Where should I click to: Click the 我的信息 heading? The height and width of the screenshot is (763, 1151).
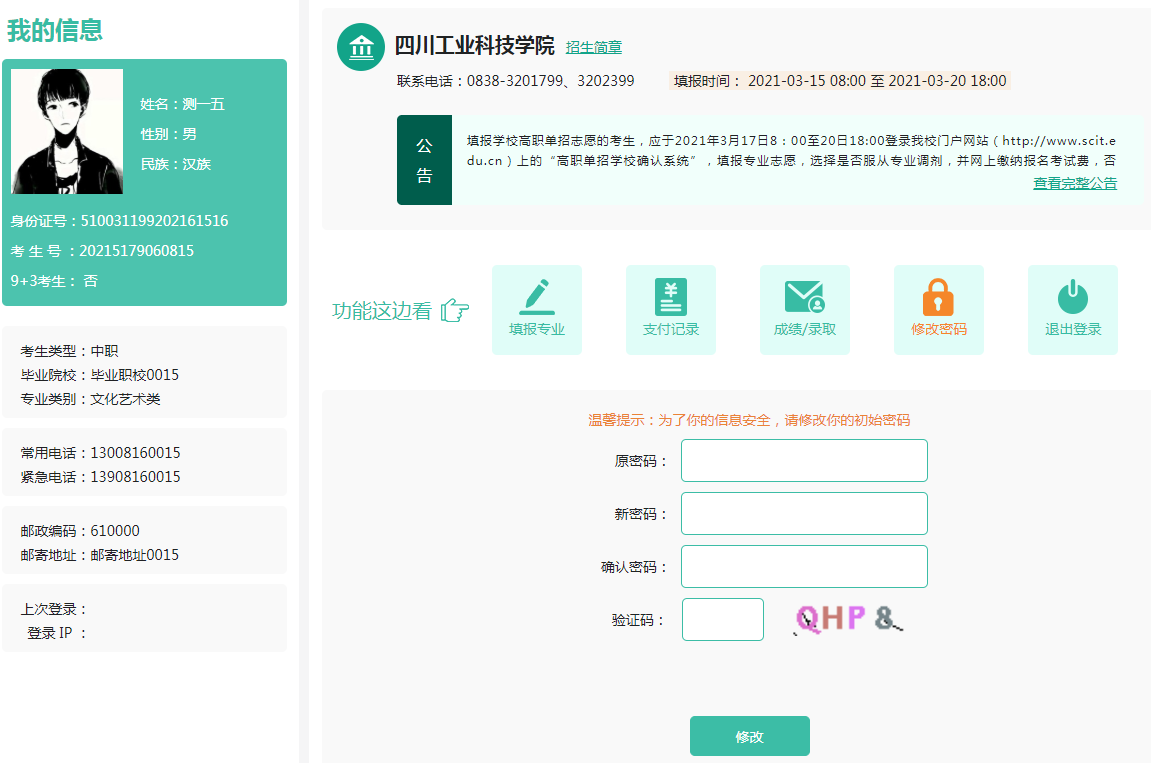55,31
